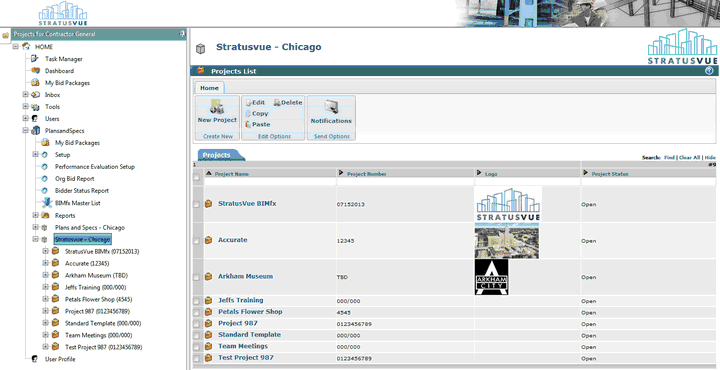Image resolution: width=720 pixels, height=370 pixels.
Task: Open Task Manager icon in tree
Action: [35, 59]
